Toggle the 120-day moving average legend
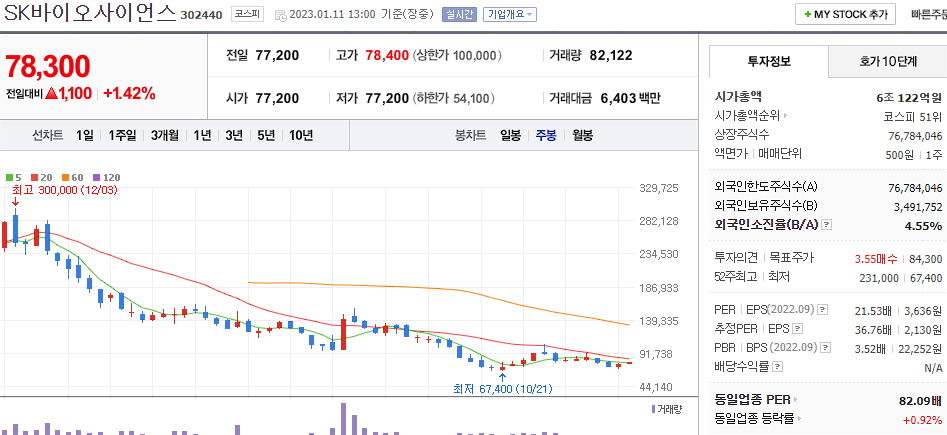 [107, 178]
